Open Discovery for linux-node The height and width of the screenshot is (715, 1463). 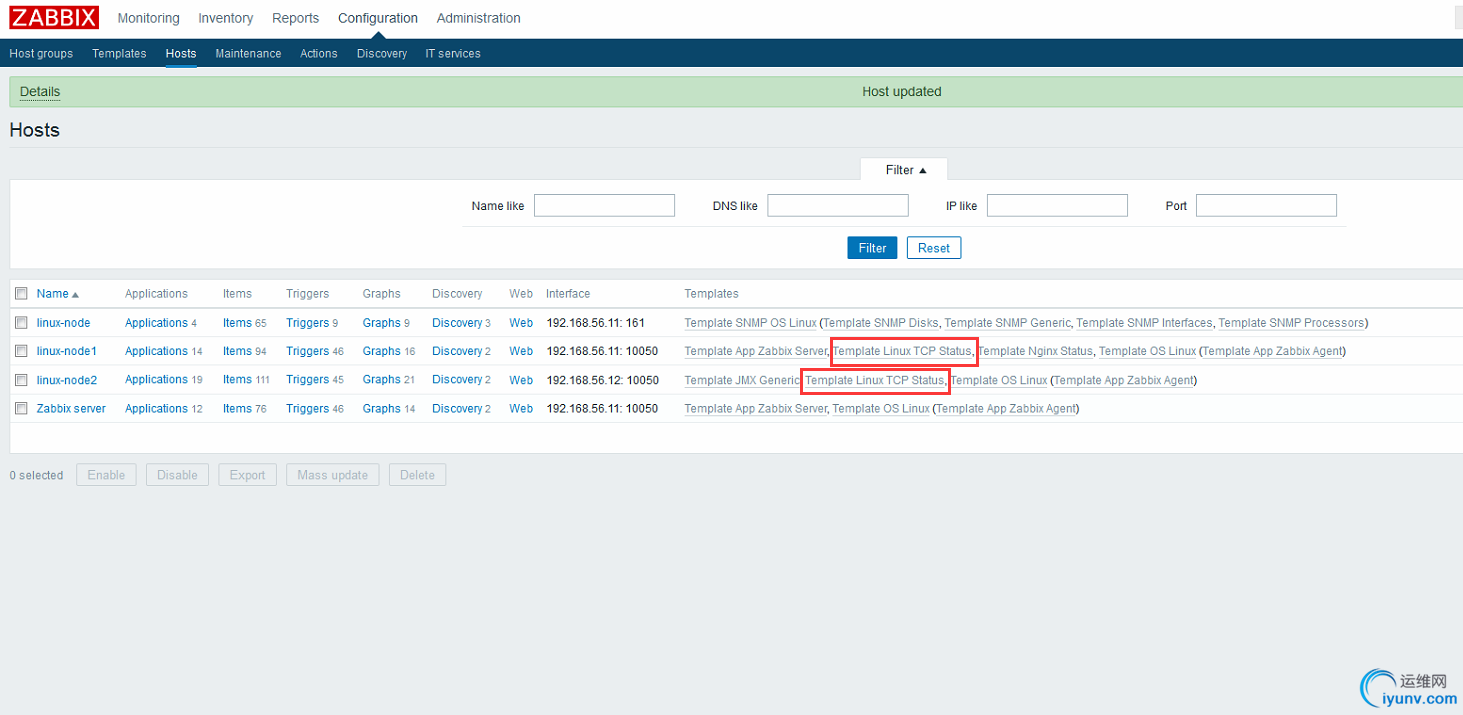(x=457, y=323)
